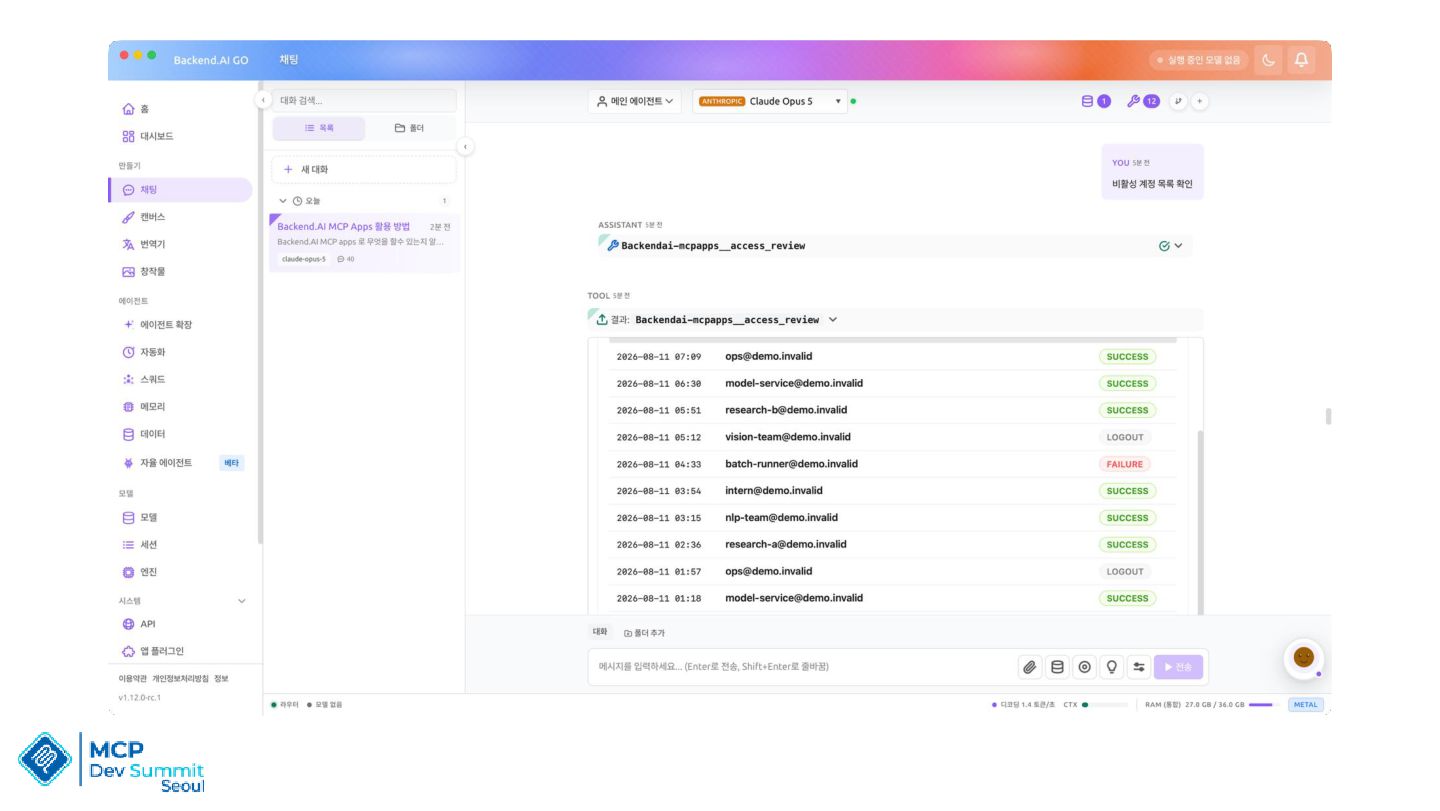Click the 대화 검색 search field
1440x811 pixels.
pos(364,100)
